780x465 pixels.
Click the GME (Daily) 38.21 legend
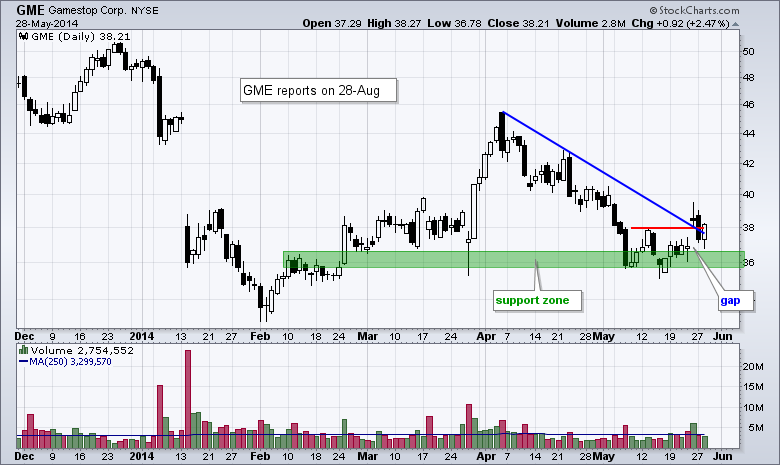(80, 36)
